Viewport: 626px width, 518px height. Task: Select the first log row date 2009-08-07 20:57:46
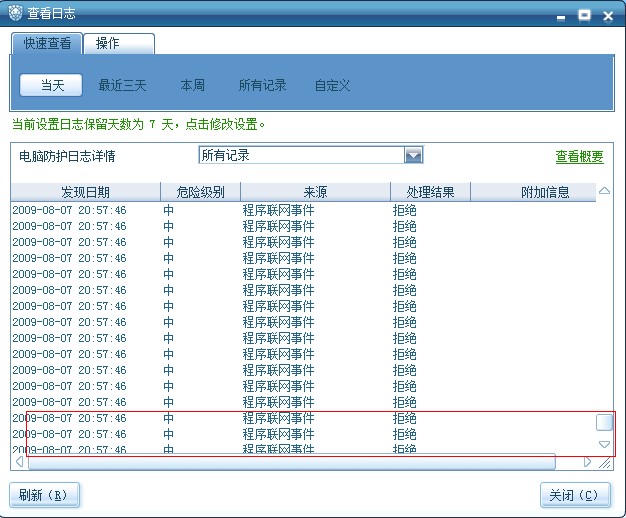[x=69, y=210]
